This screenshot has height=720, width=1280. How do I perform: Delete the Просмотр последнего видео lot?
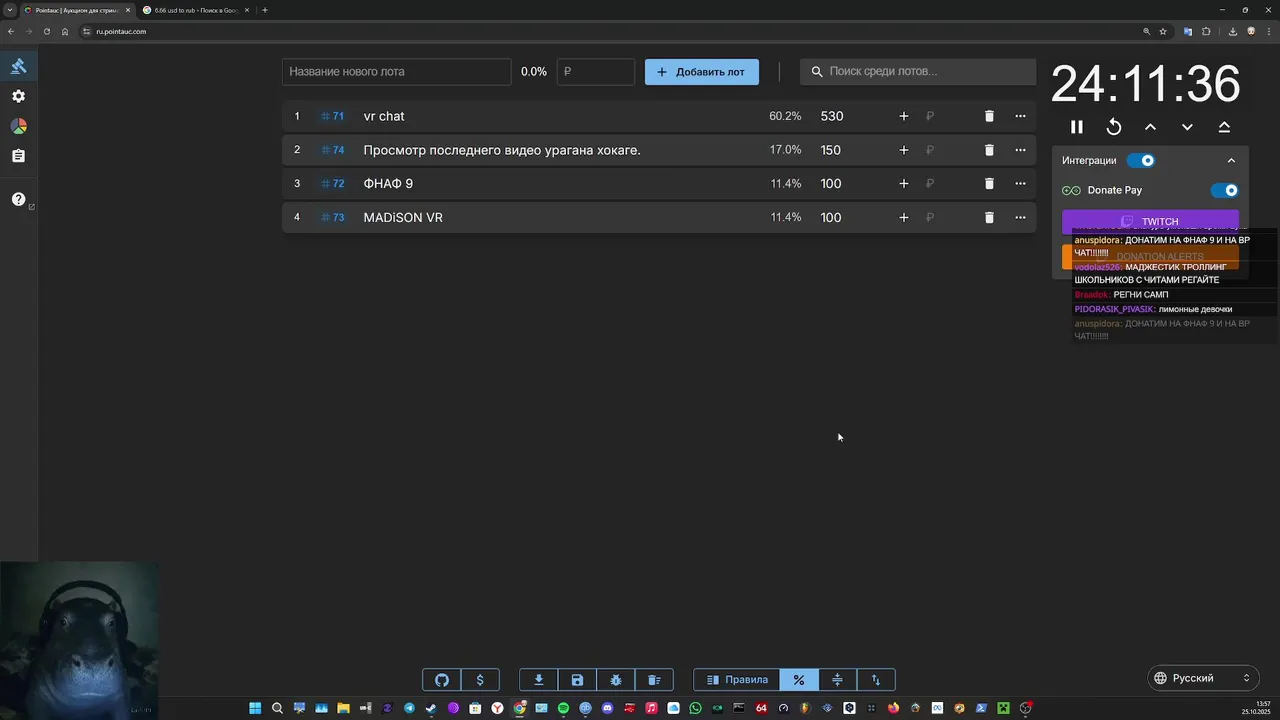(x=989, y=150)
